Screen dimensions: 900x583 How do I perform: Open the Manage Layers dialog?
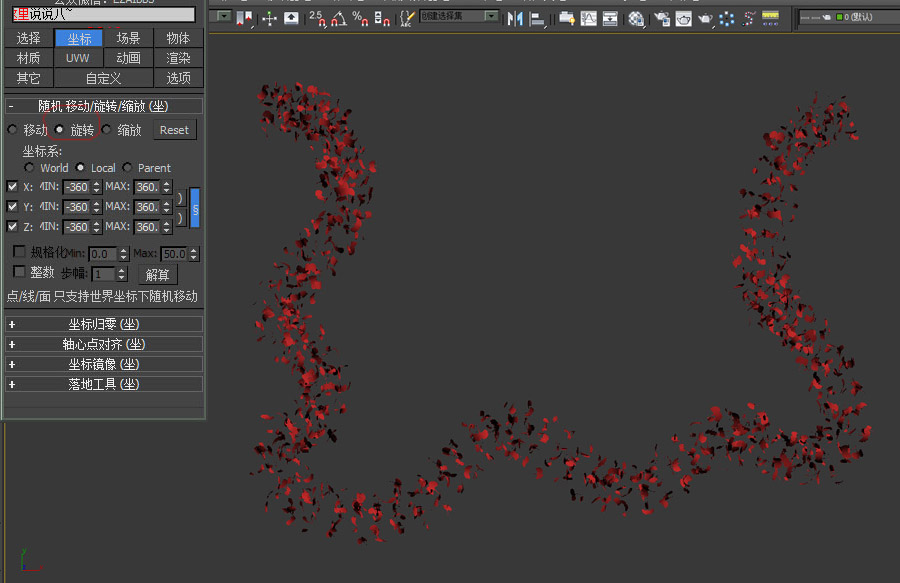[x=567, y=18]
